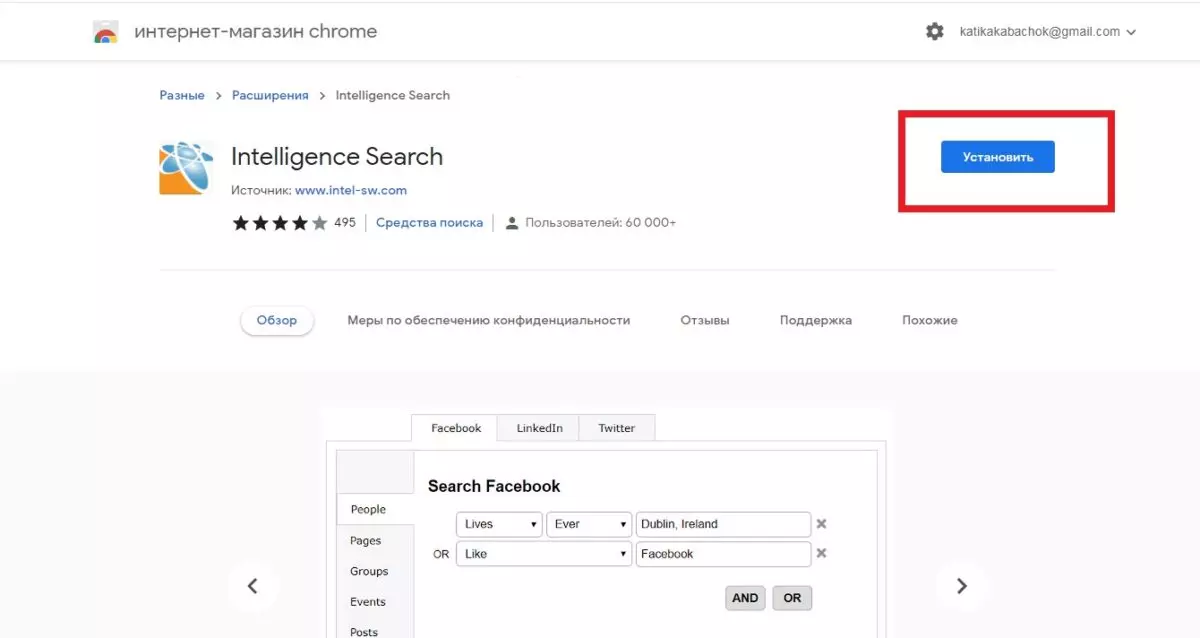
Task: Open the Like dropdown
Action: [x=544, y=554]
